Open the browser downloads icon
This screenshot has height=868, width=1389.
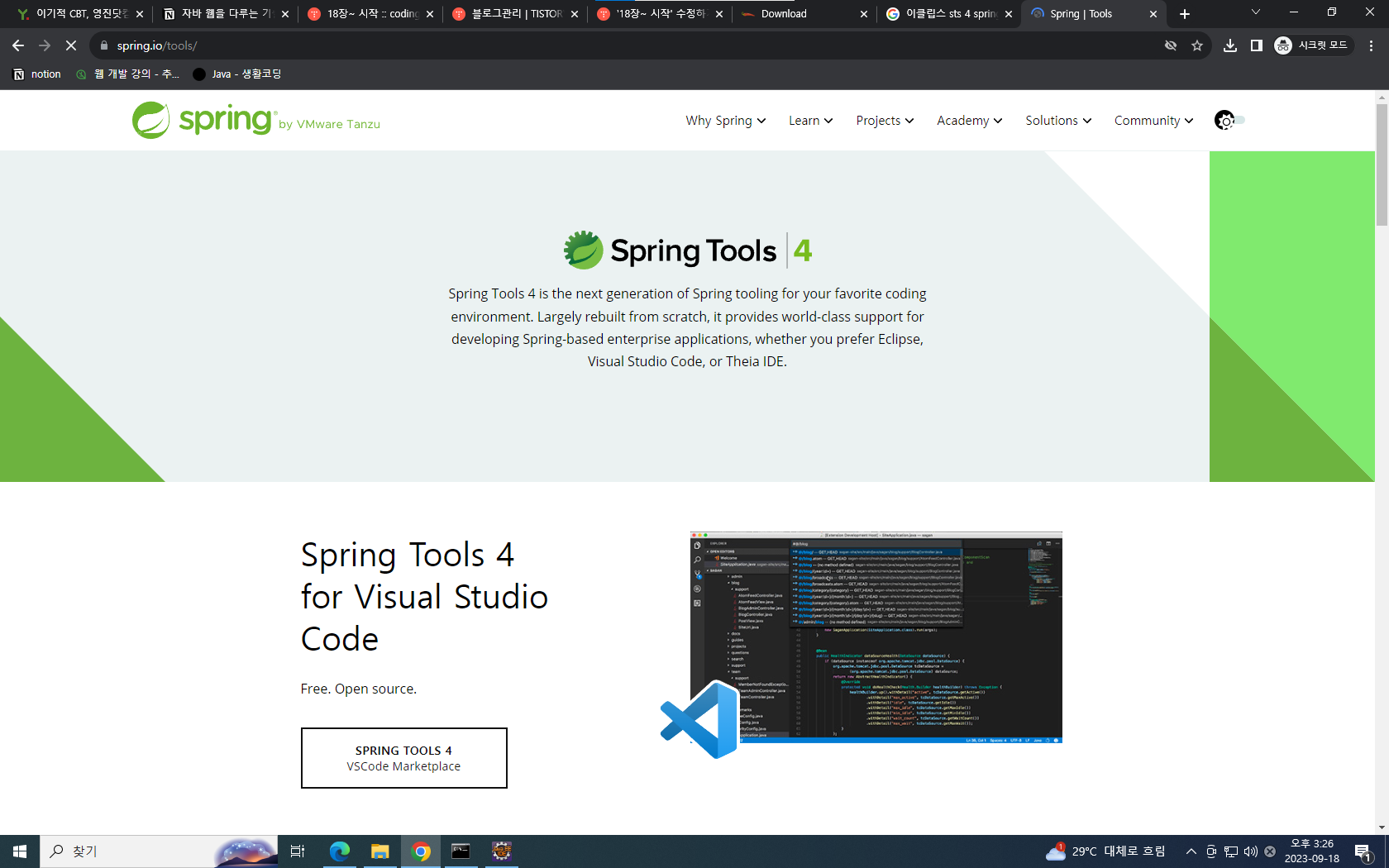(1230, 45)
